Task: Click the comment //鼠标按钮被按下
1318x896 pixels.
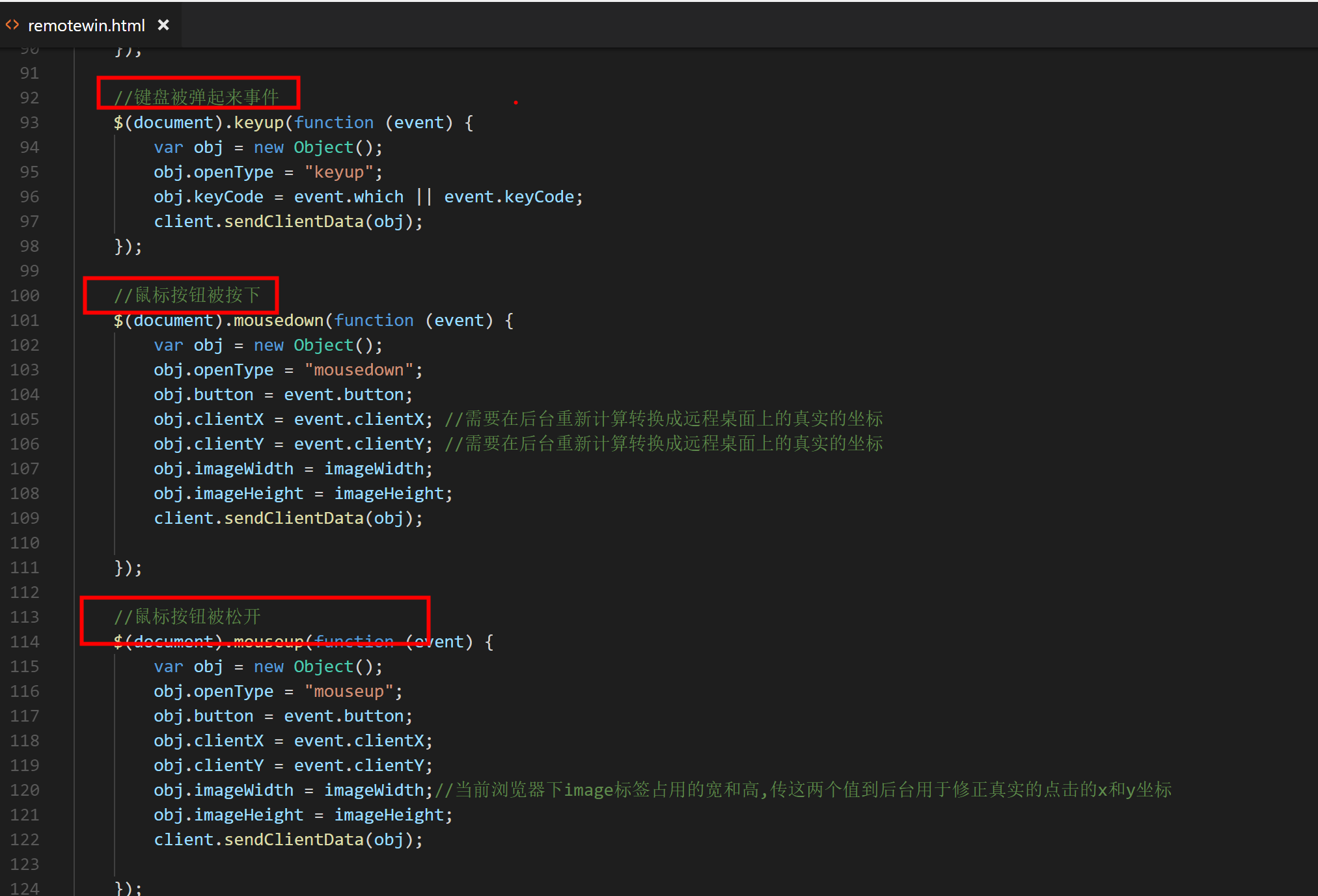Action: [x=187, y=295]
